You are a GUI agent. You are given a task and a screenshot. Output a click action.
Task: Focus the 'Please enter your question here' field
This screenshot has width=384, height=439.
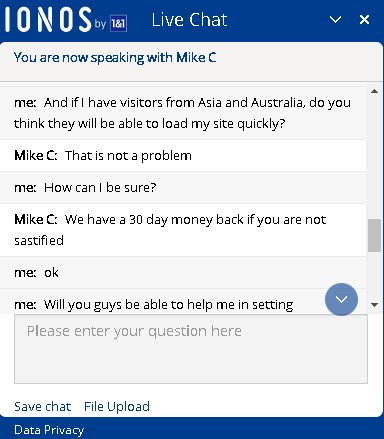[x=191, y=349]
